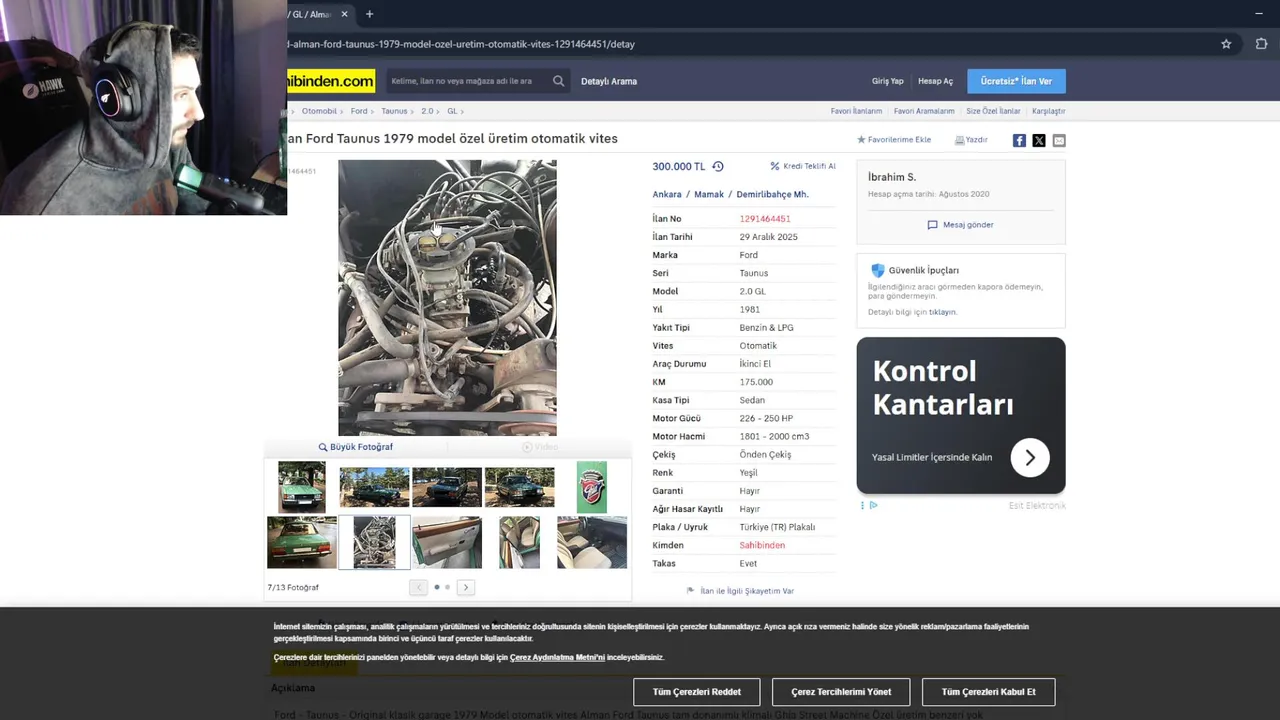Screen dimensions: 1280x720
Task: Select door panel interior thumbnail
Action: [x=447, y=542]
